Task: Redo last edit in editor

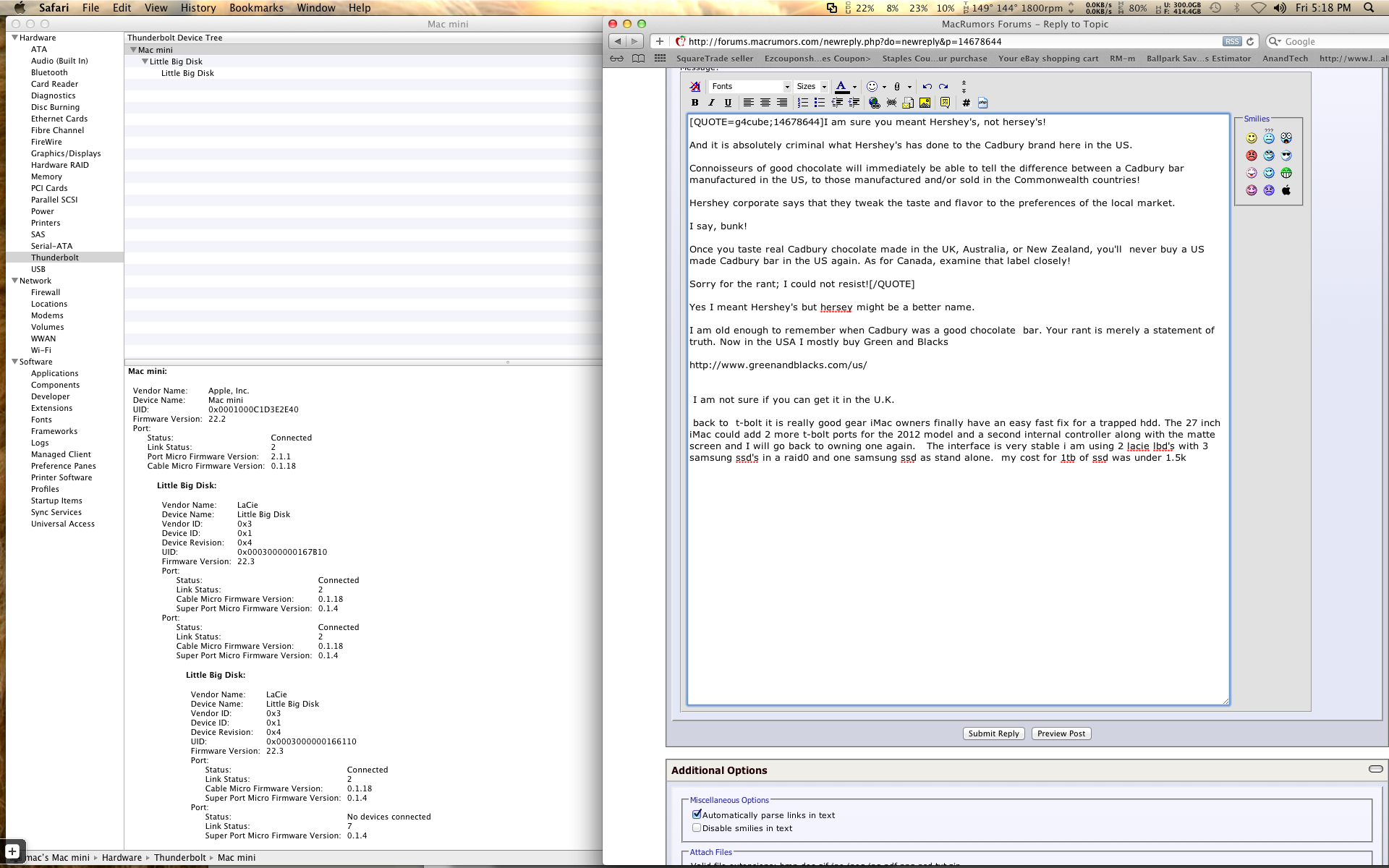Action: pos(943,87)
